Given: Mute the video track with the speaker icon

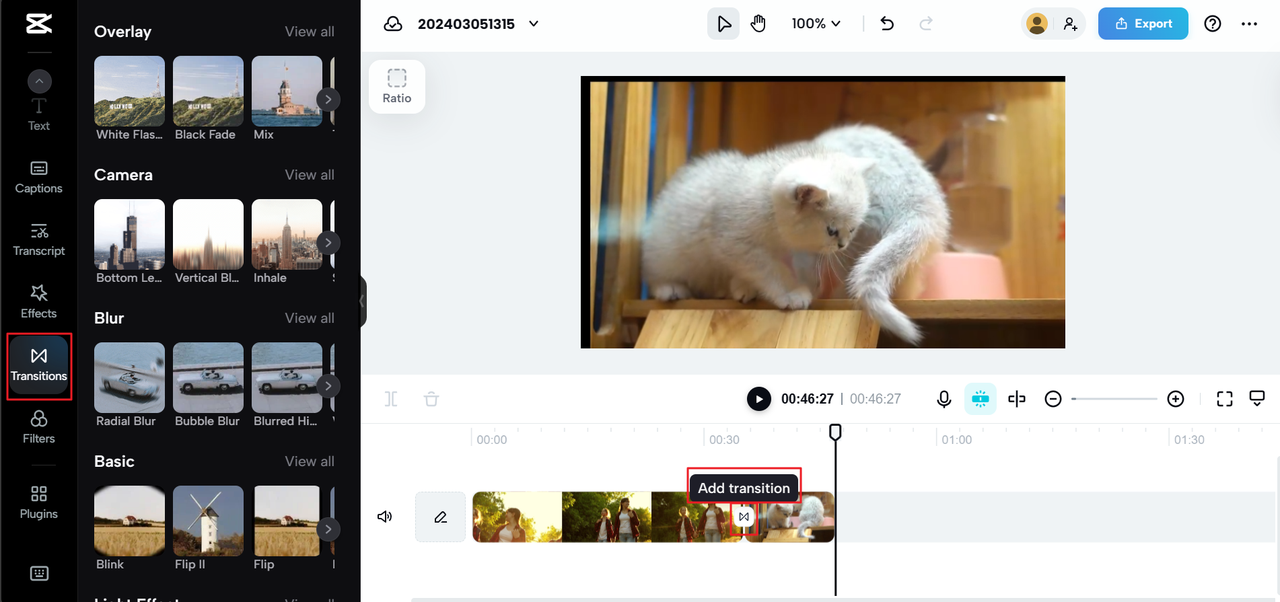Looking at the screenshot, I should (385, 516).
